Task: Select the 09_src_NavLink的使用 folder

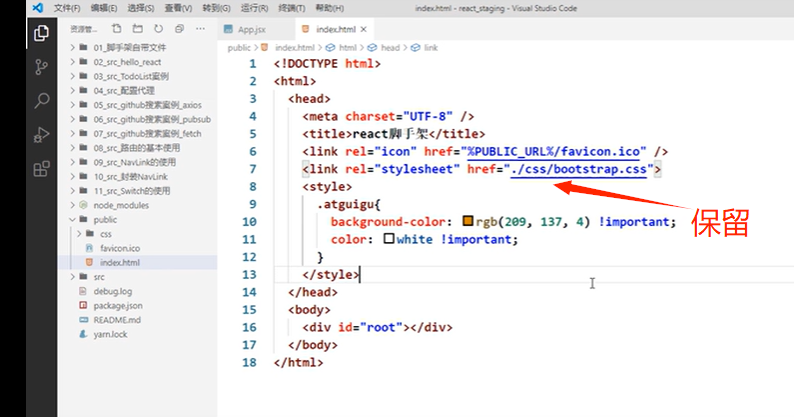Action: [138, 162]
